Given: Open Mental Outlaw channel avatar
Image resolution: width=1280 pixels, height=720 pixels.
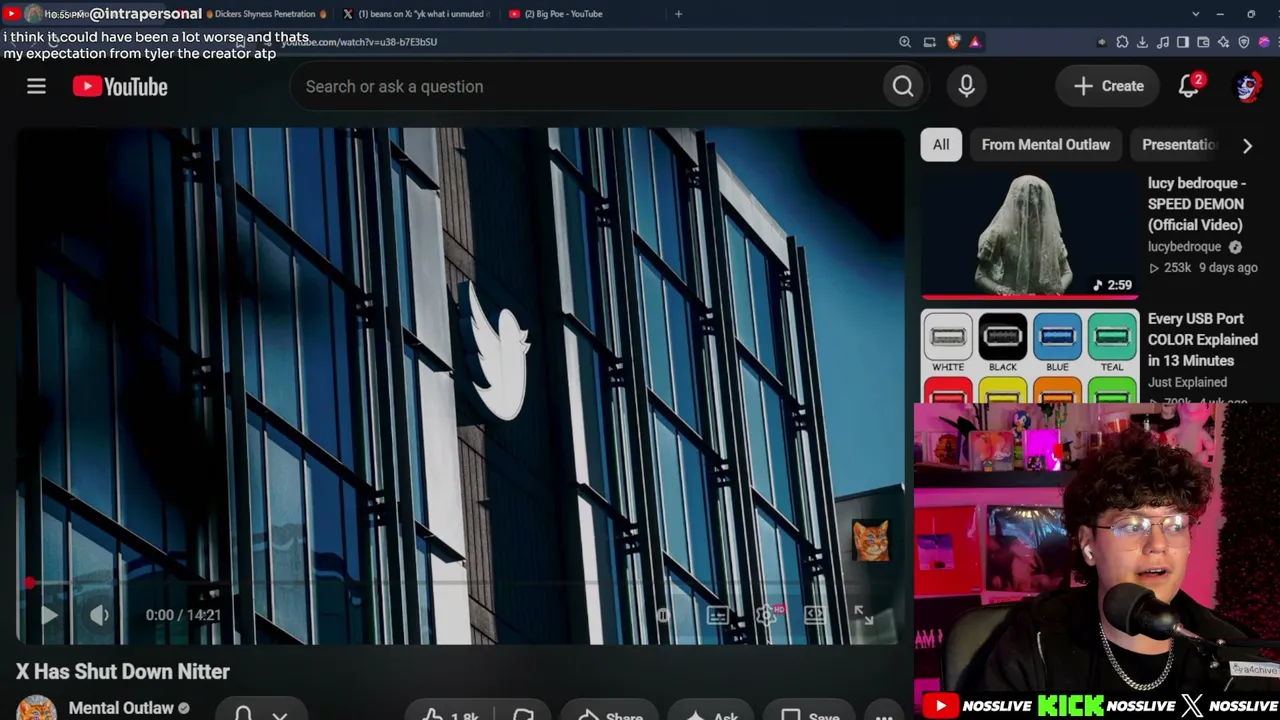Looking at the screenshot, I should click(x=36, y=707).
